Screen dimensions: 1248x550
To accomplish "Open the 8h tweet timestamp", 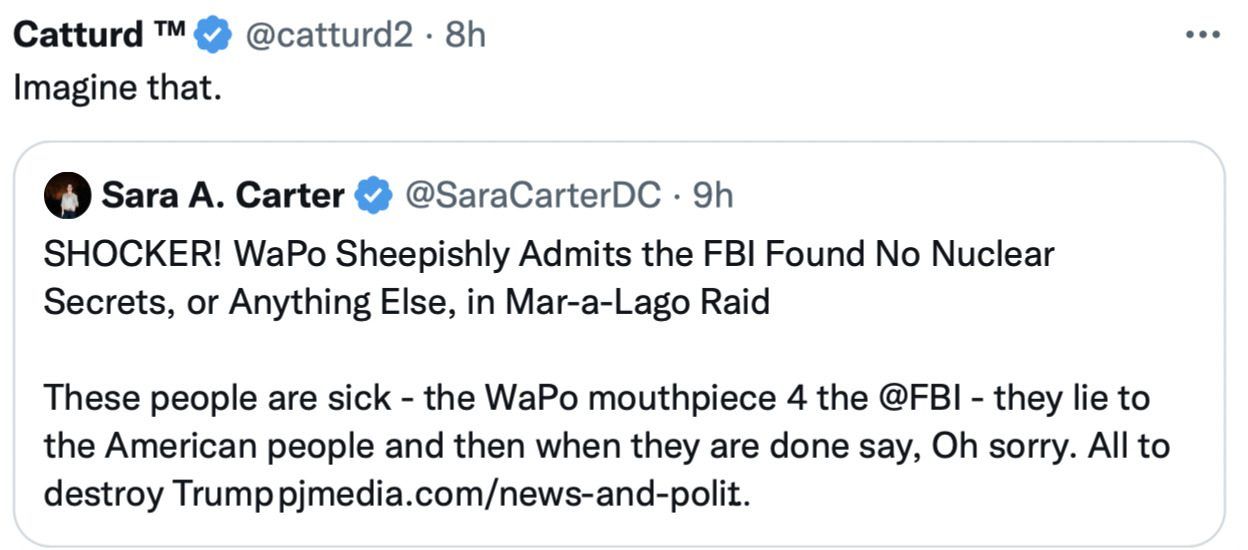I will (465, 35).
